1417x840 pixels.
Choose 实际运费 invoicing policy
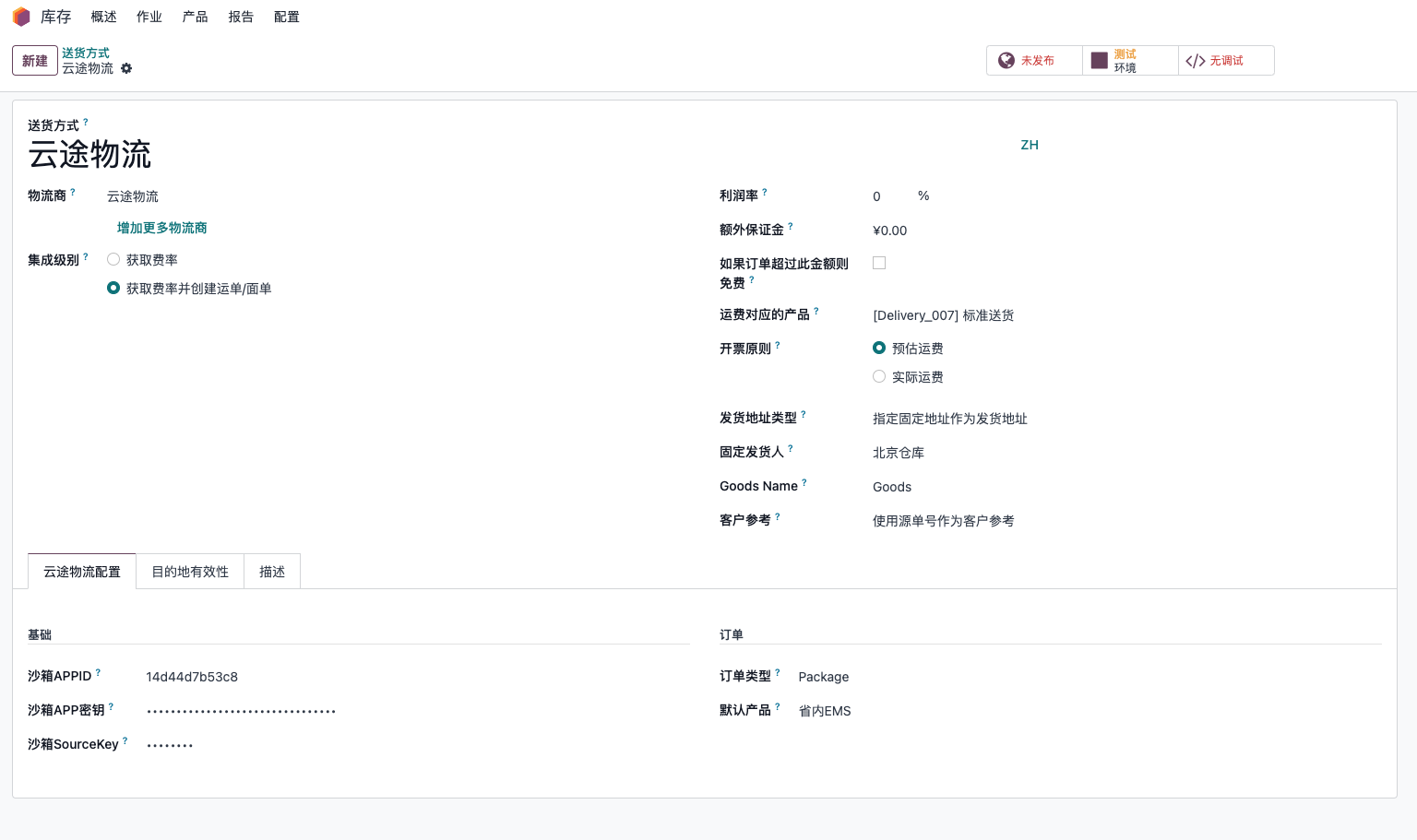click(879, 376)
